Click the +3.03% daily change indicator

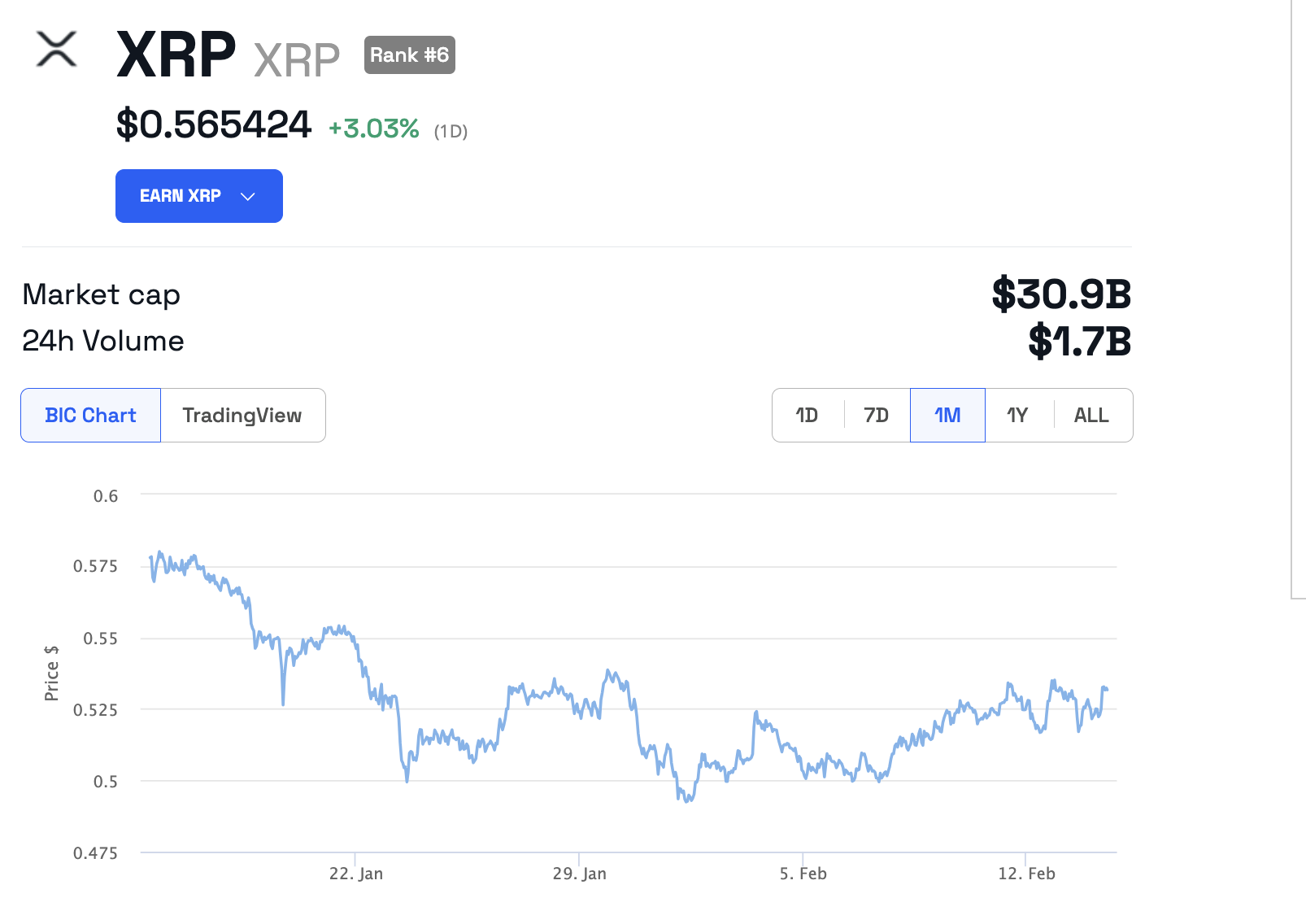[374, 129]
